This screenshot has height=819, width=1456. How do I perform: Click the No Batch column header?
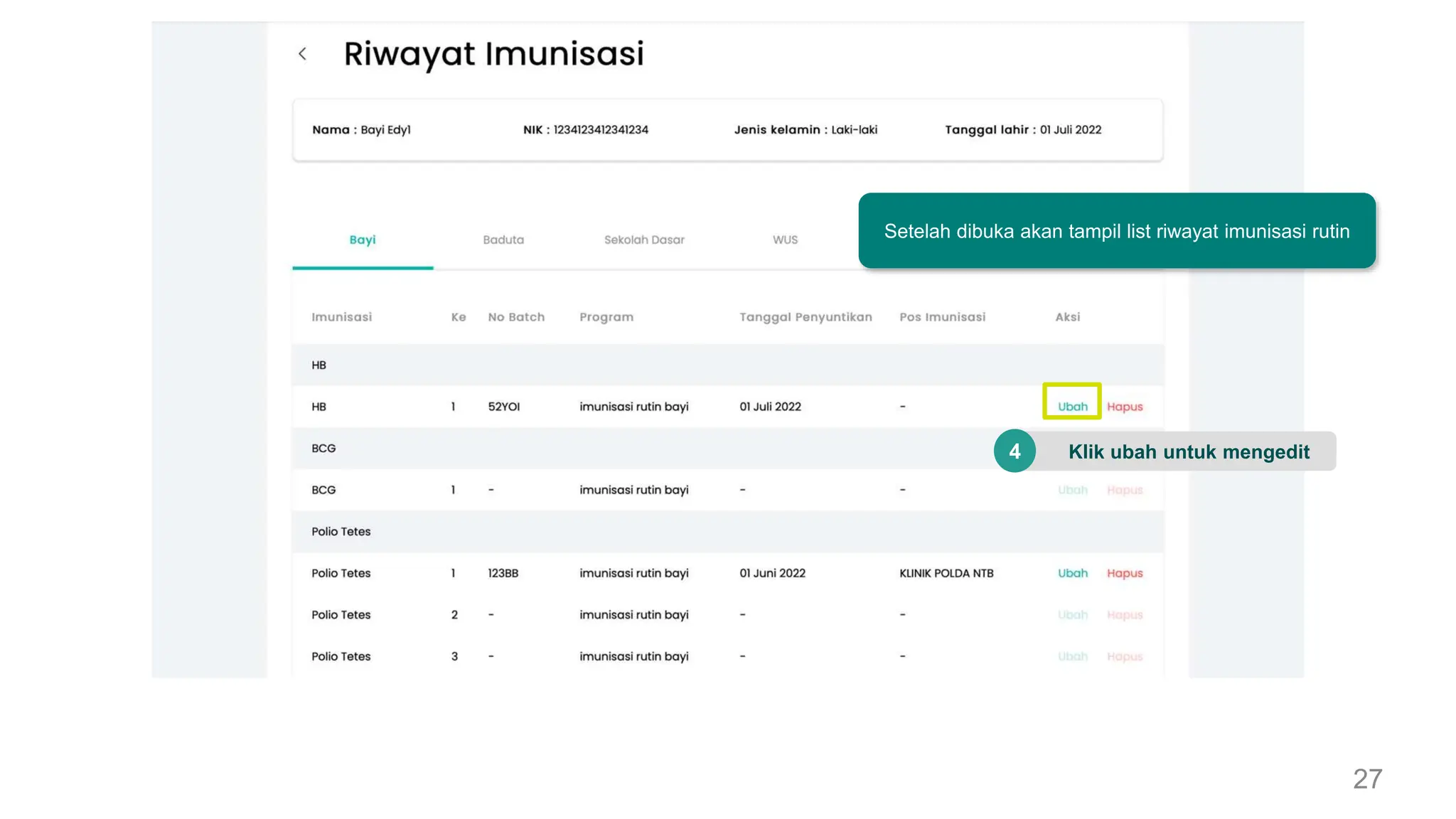(516, 317)
